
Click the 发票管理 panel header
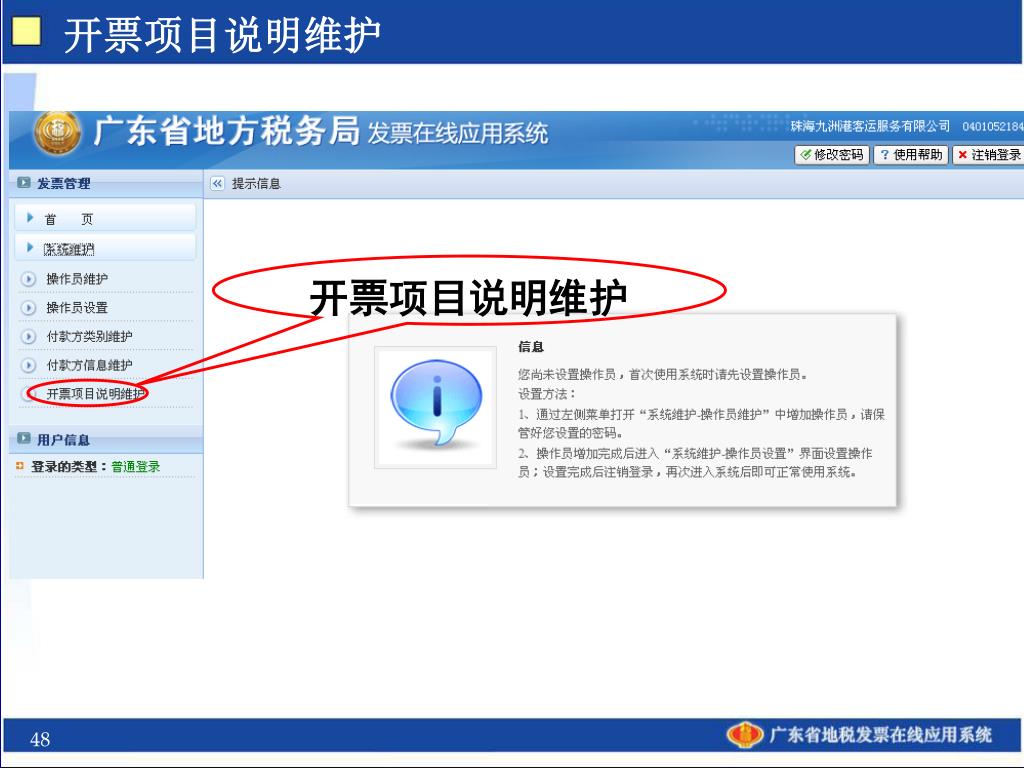coord(106,184)
